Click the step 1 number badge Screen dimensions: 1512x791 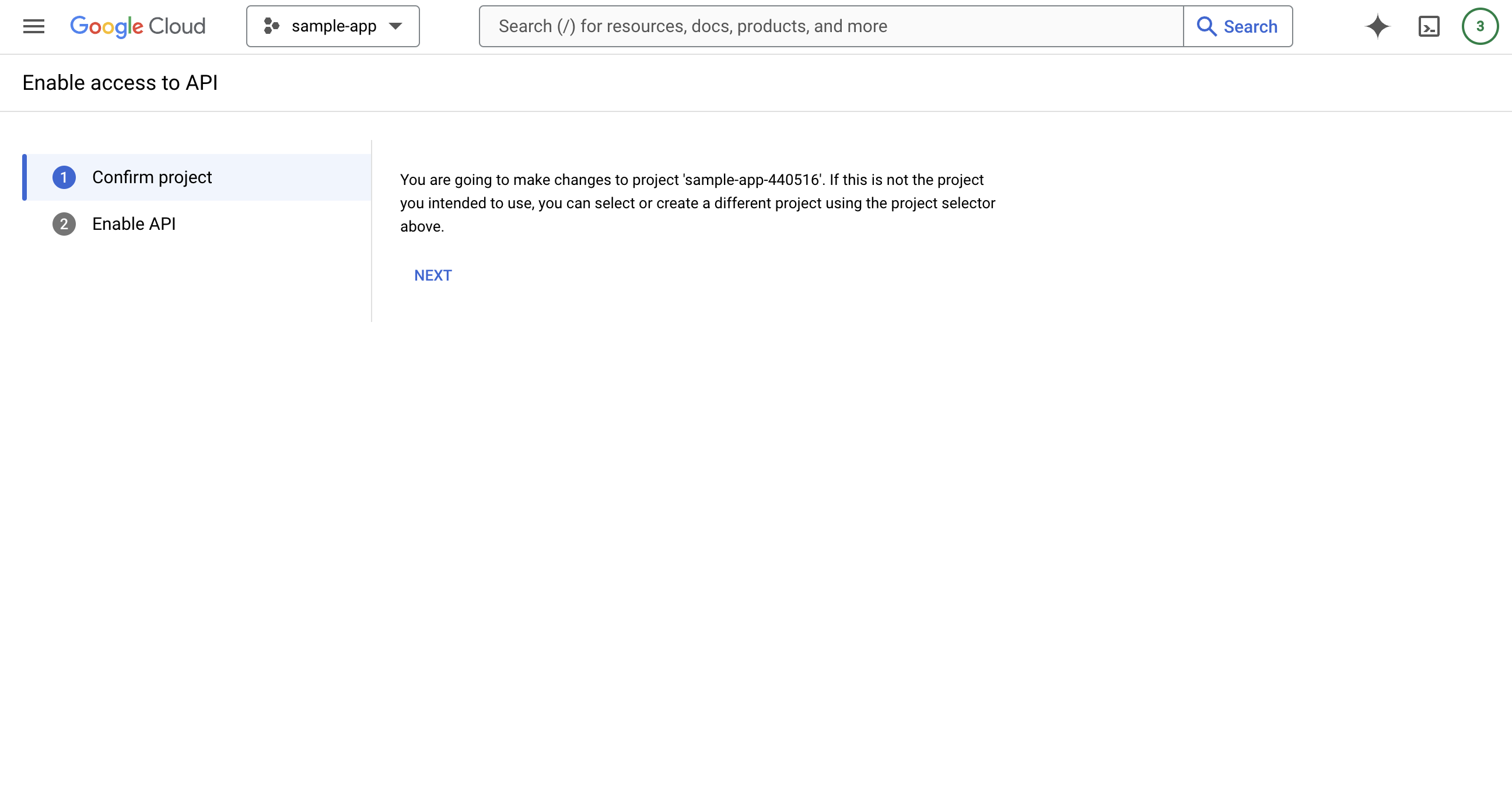coord(64,177)
